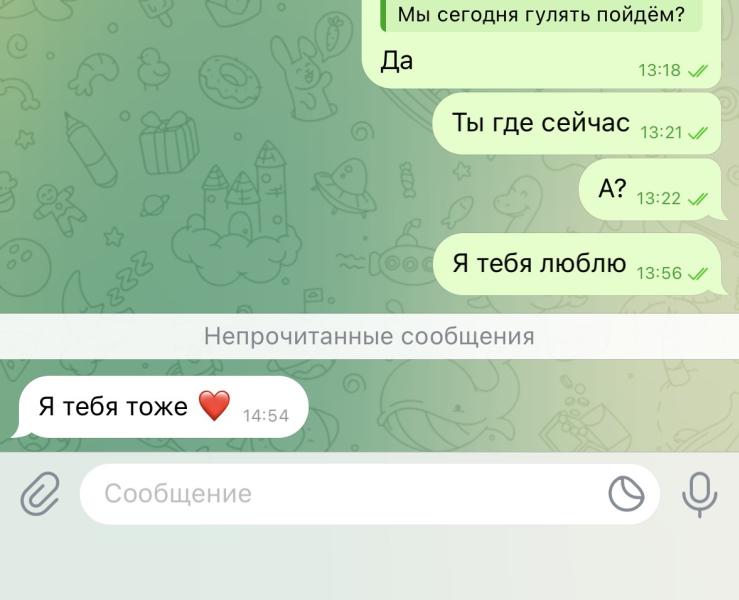Click read checkmarks next to 13:18
Viewport: 739px width, 600px height.
[x=698, y=71]
